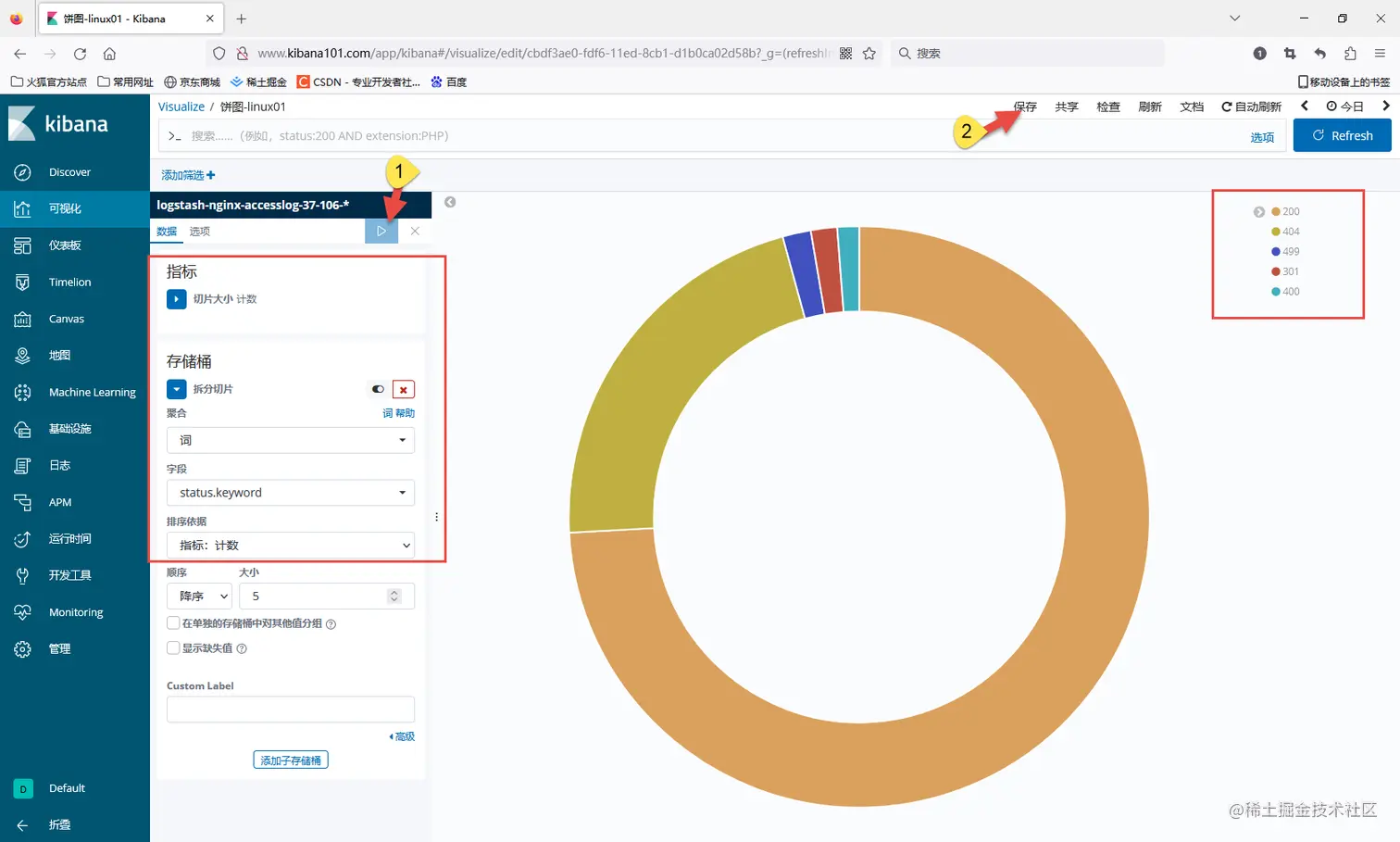
Task: Click 自动刷新 auto-refresh
Action: (1251, 107)
